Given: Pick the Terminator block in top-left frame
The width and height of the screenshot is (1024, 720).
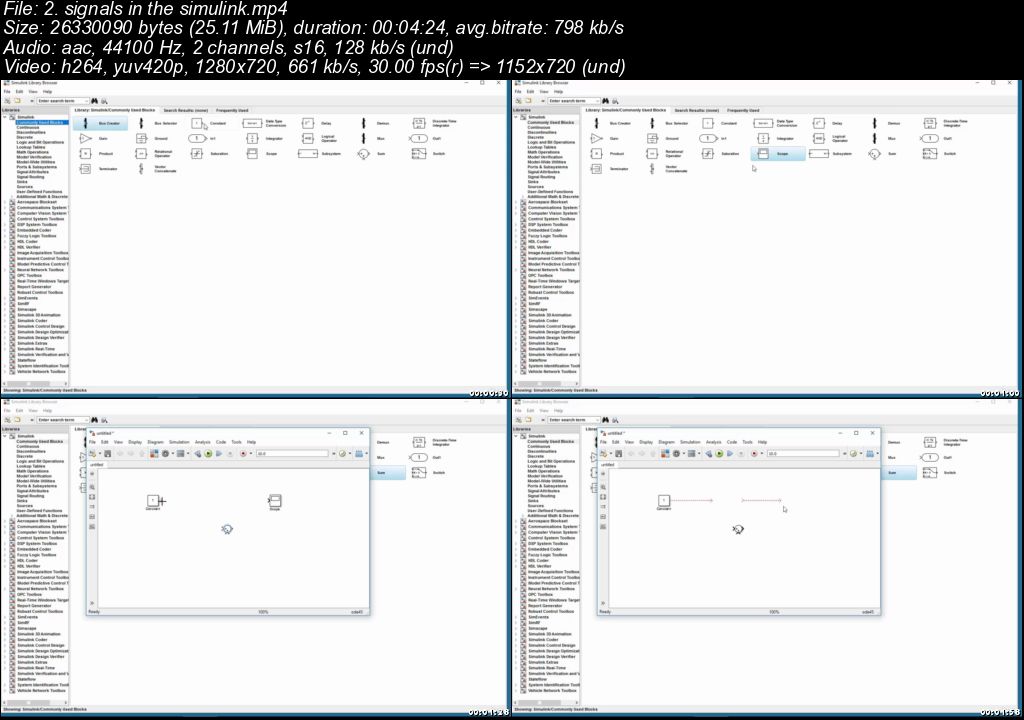Looking at the screenshot, I should point(98,169).
